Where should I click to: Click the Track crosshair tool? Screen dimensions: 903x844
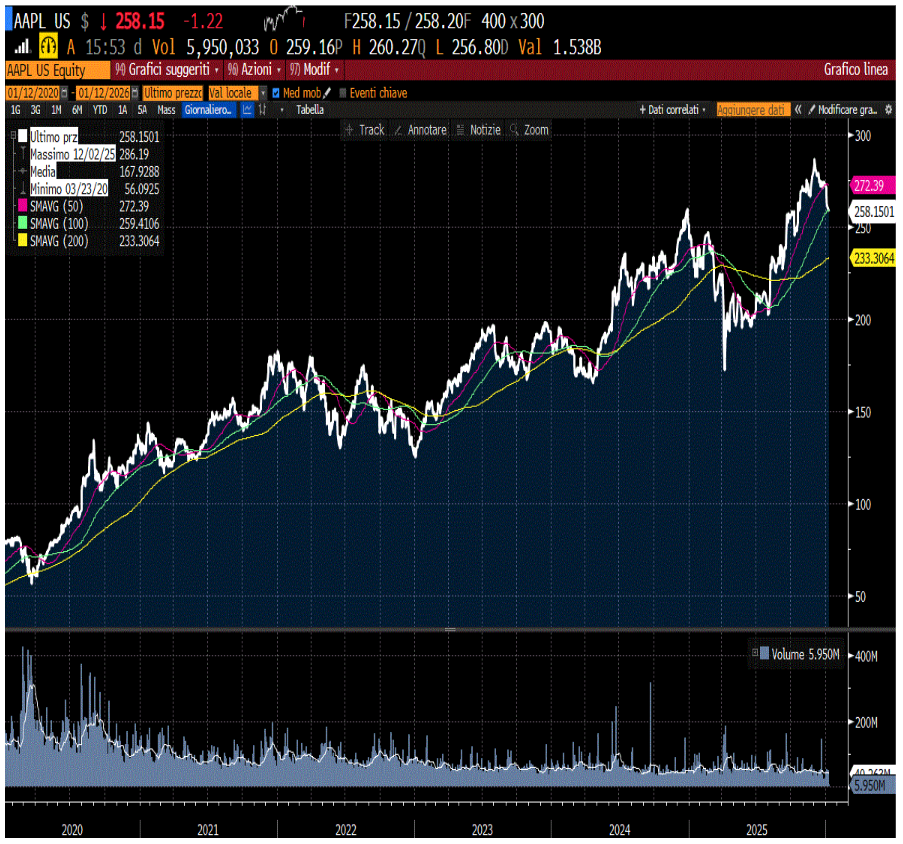[365, 130]
